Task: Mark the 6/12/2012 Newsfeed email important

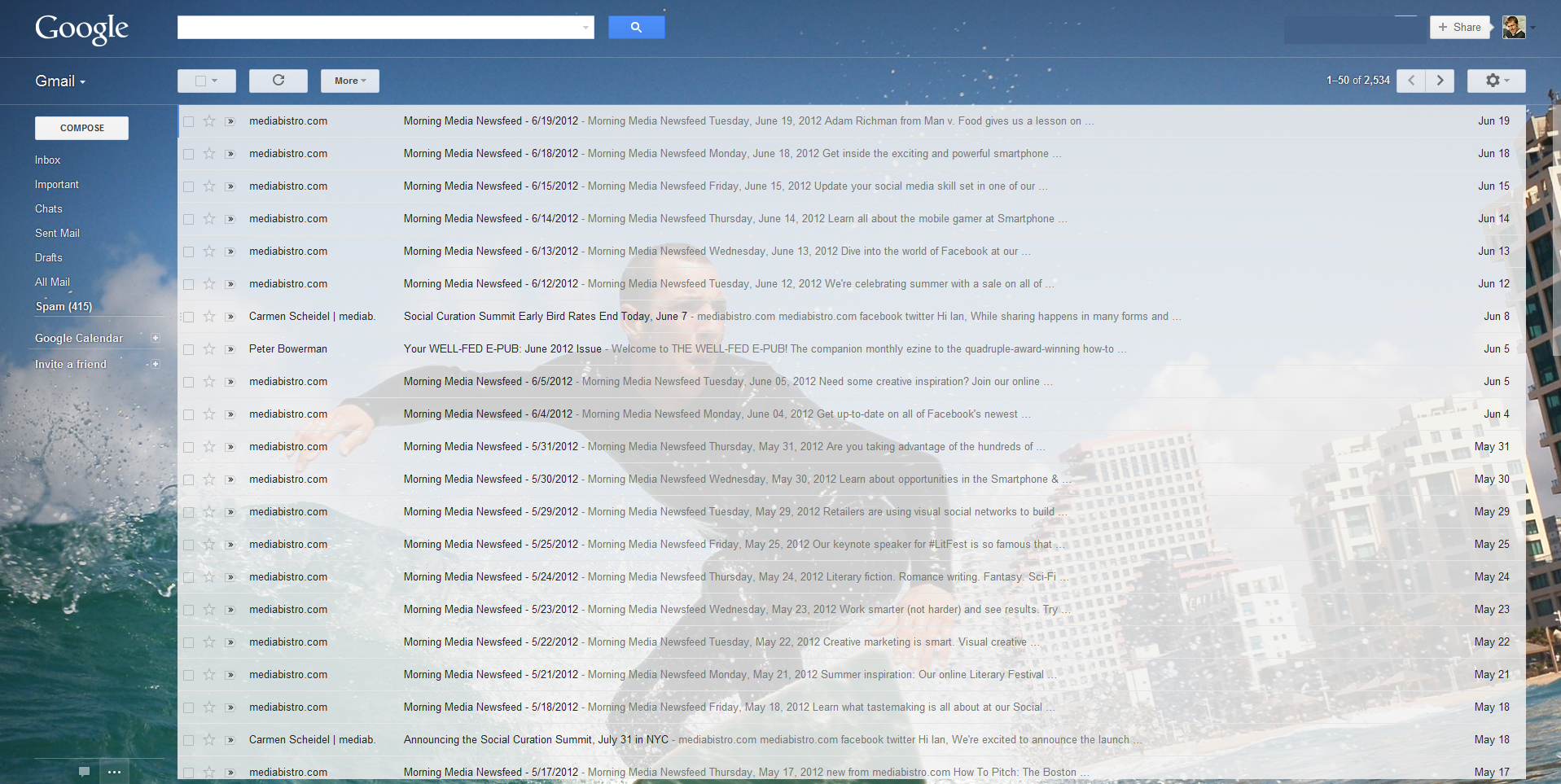Action: pos(230,284)
